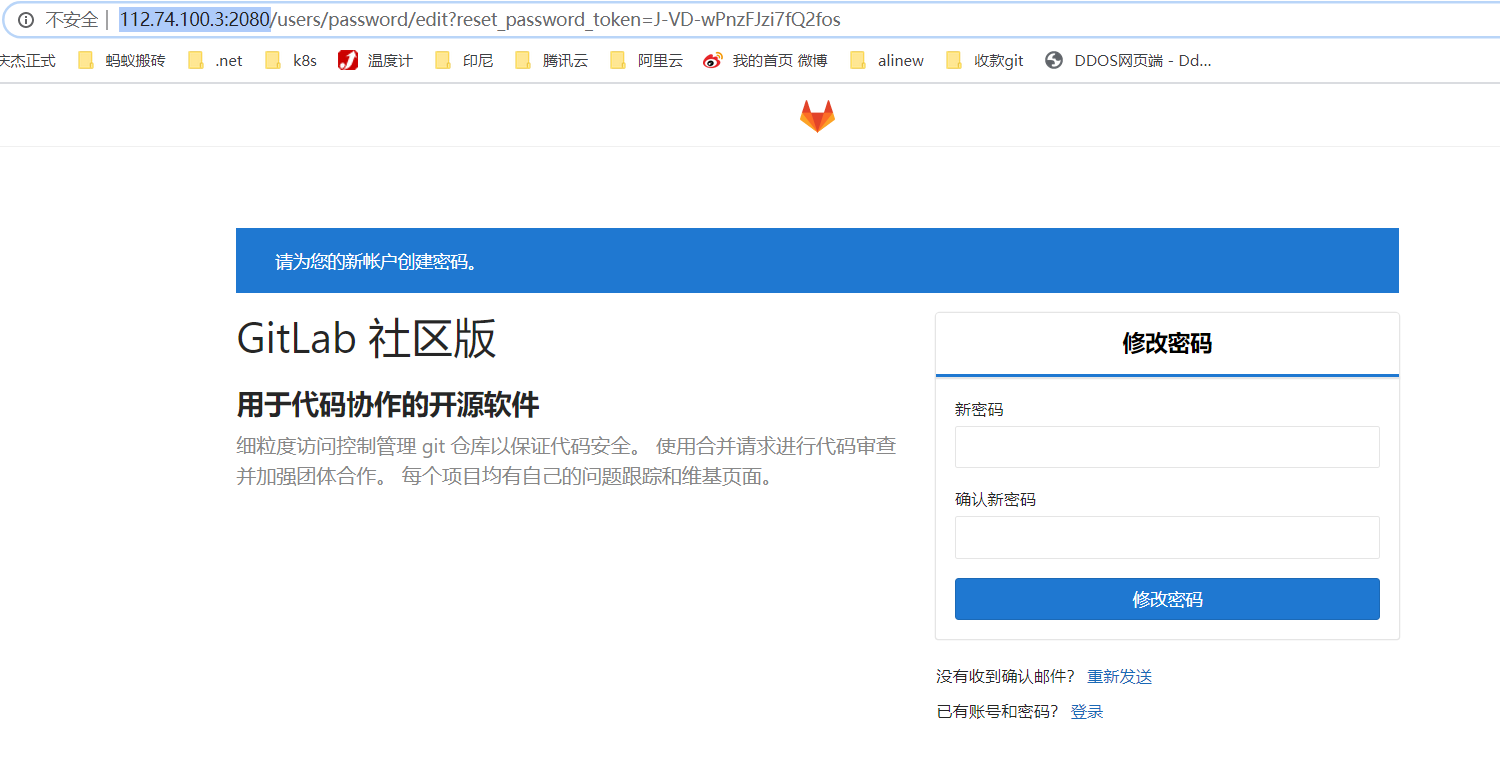Focus the 新密码 input field
This screenshot has width=1500, height=757.
(x=1167, y=447)
